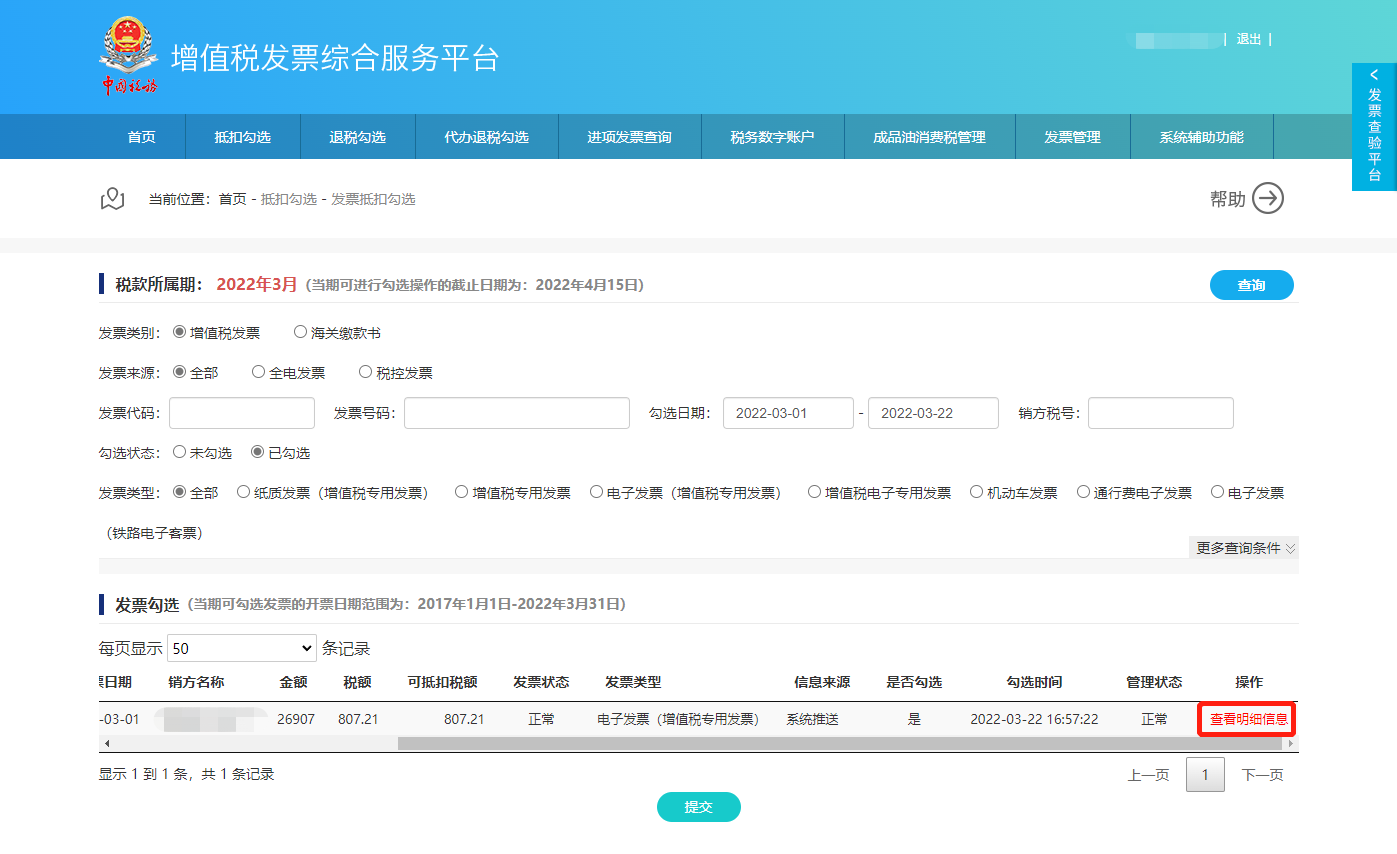Viewport: 1397px width, 854px height.
Task: Focus the 发票号码 input field
Action: 517,413
